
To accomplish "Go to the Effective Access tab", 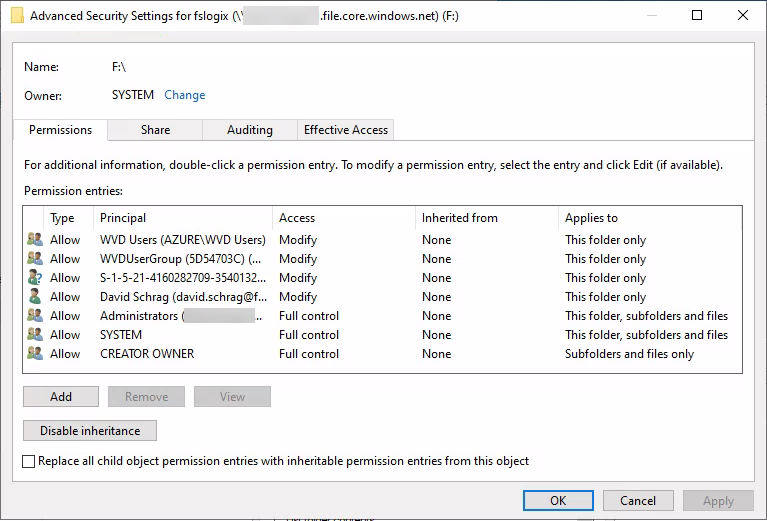I will pos(346,130).
